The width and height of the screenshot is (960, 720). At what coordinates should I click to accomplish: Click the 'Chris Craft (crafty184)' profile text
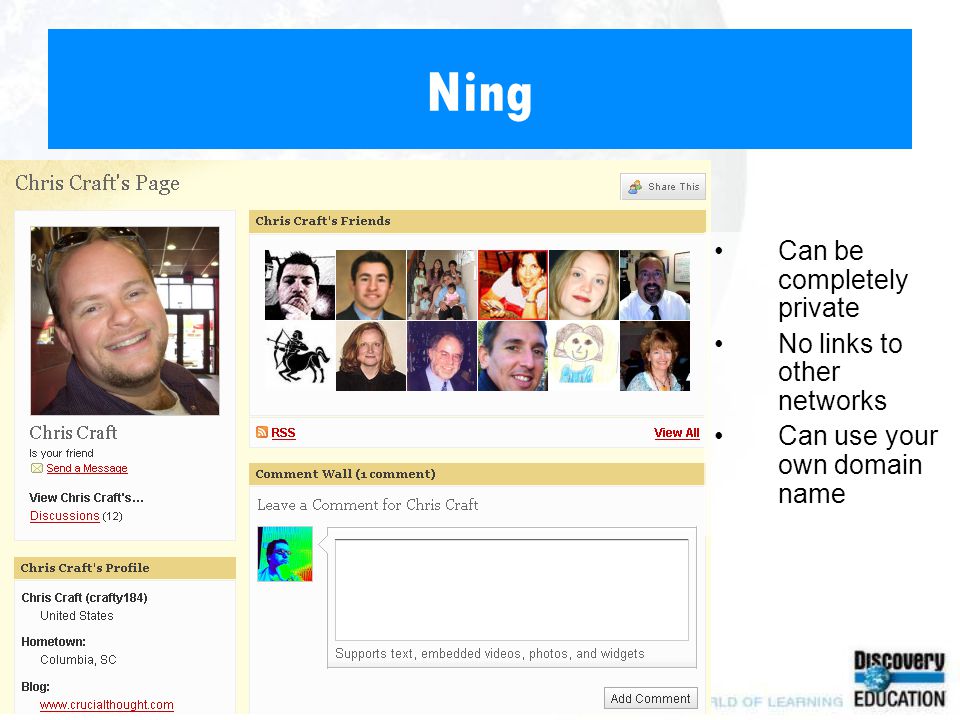[x=84, y=598]
